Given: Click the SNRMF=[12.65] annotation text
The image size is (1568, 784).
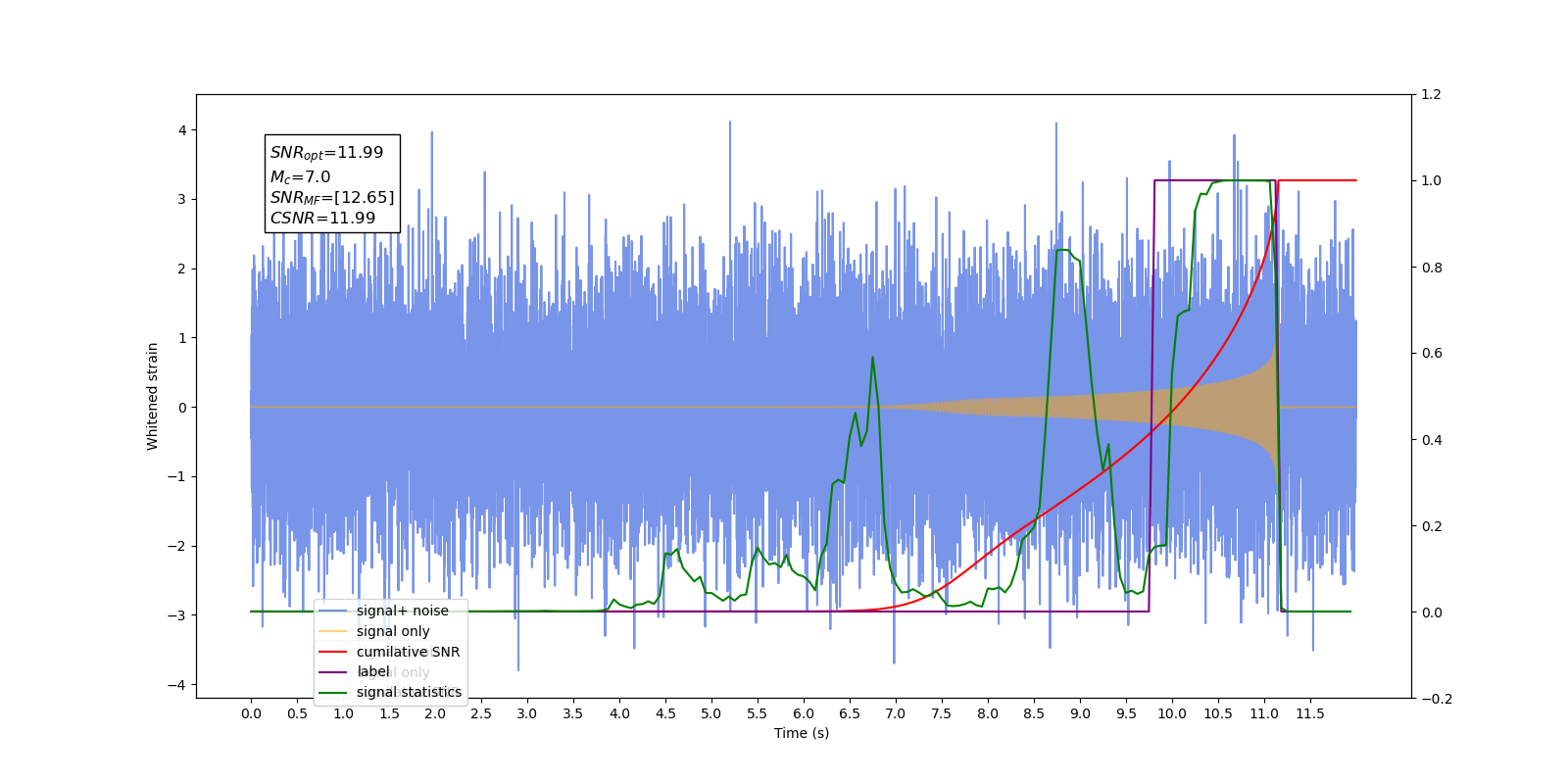Looking at the screenshot, I should click(x=332, y=198).
